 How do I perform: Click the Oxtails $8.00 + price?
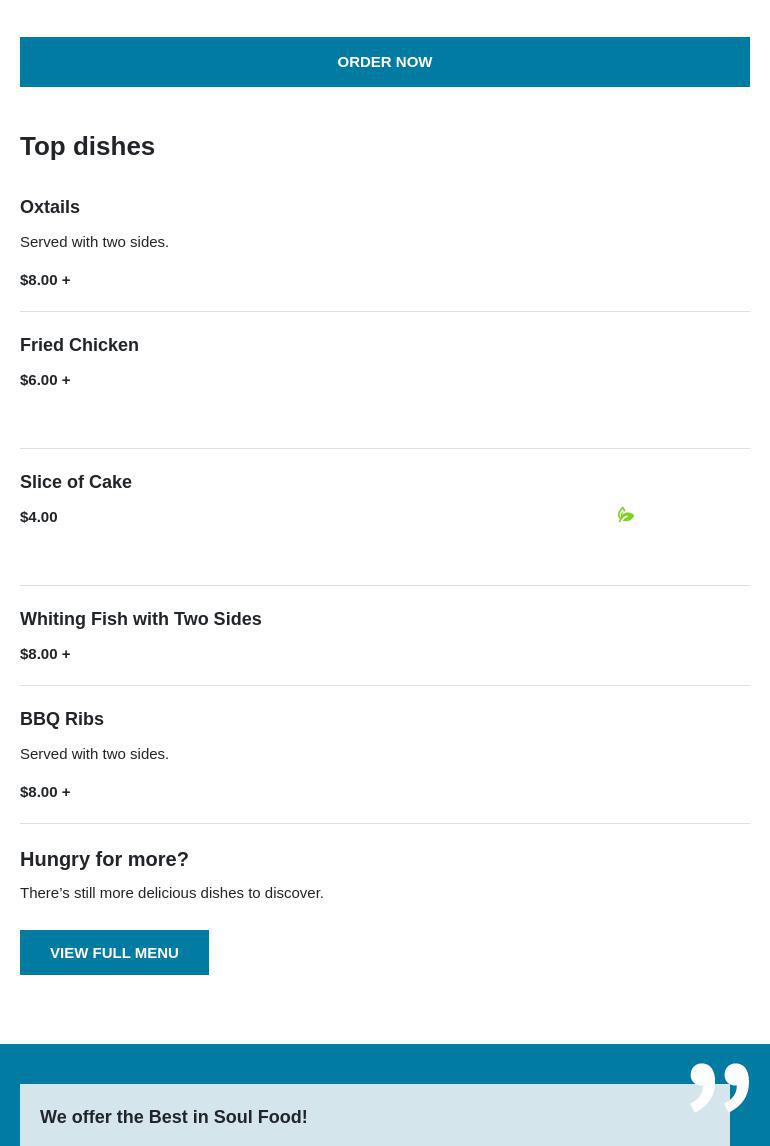point(45,280)
